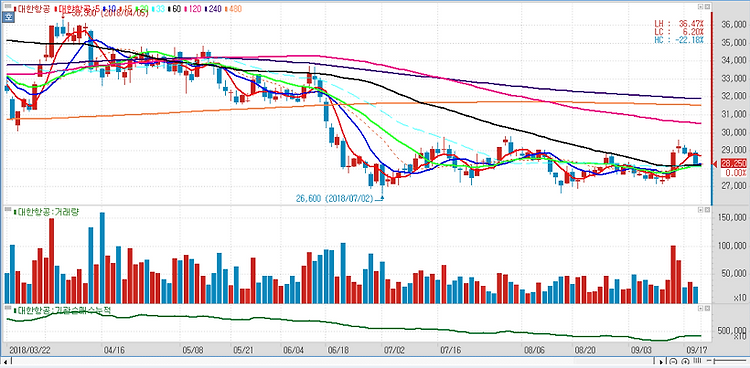The image size is (750, 368).
Task: Click the zoom-in (plus) circle icon in bottom toolbar
Action: 685,362
